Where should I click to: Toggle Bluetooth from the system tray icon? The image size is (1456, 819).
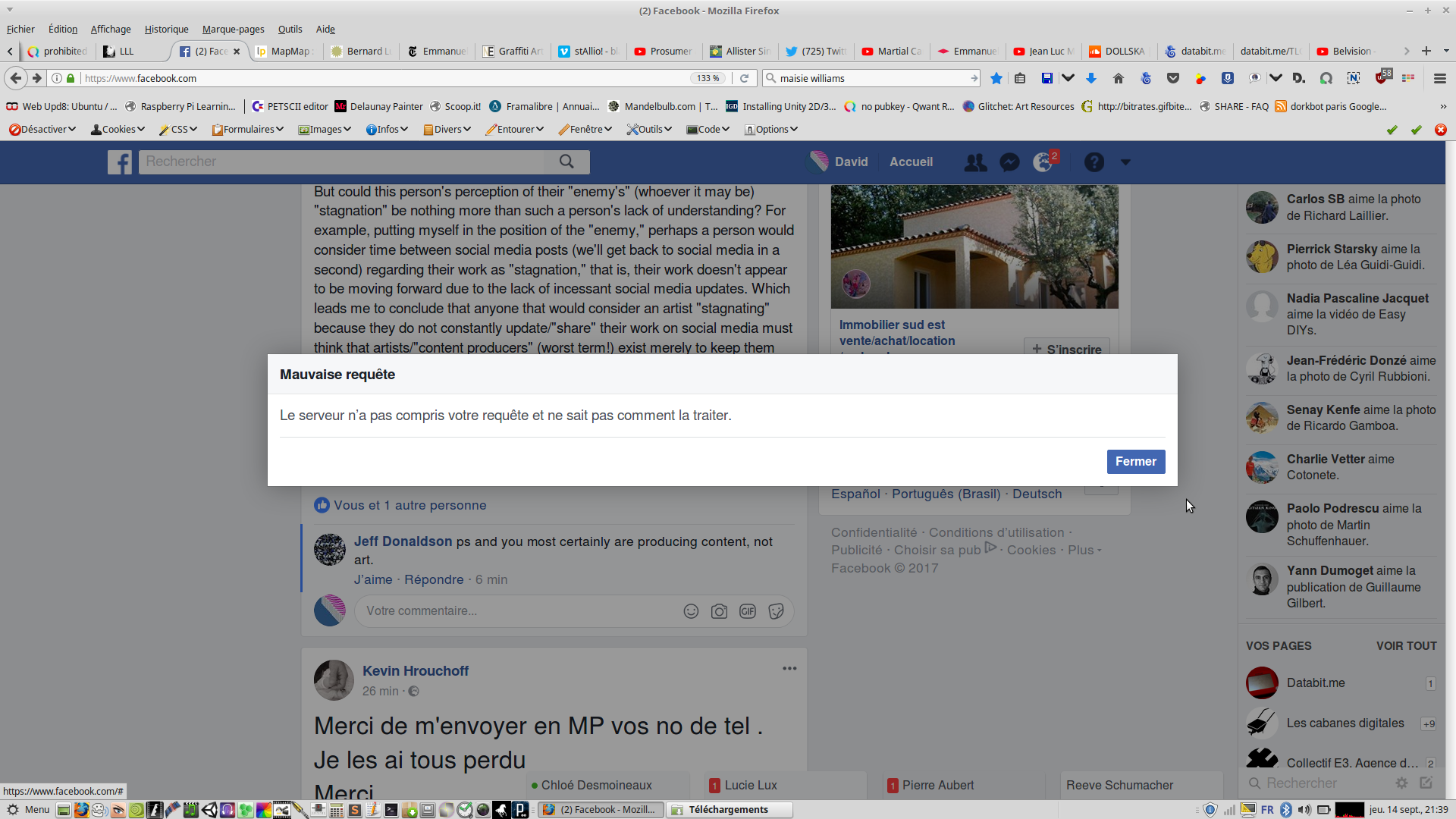tap(1286, 810)
